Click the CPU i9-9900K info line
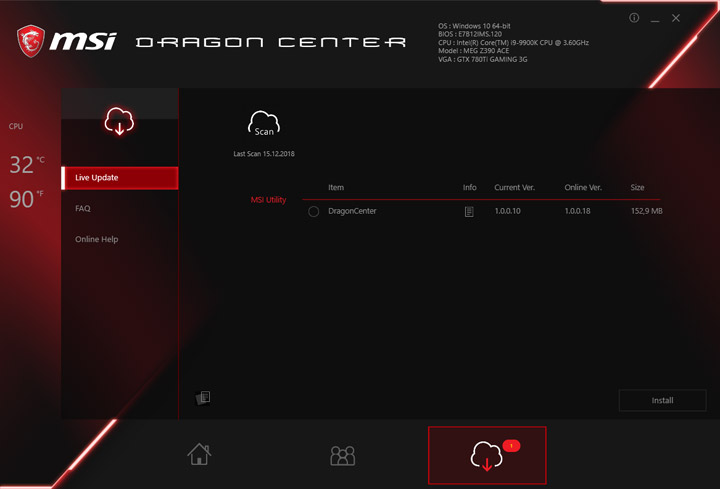The image size is (720, 489). [x=513, y=43]
